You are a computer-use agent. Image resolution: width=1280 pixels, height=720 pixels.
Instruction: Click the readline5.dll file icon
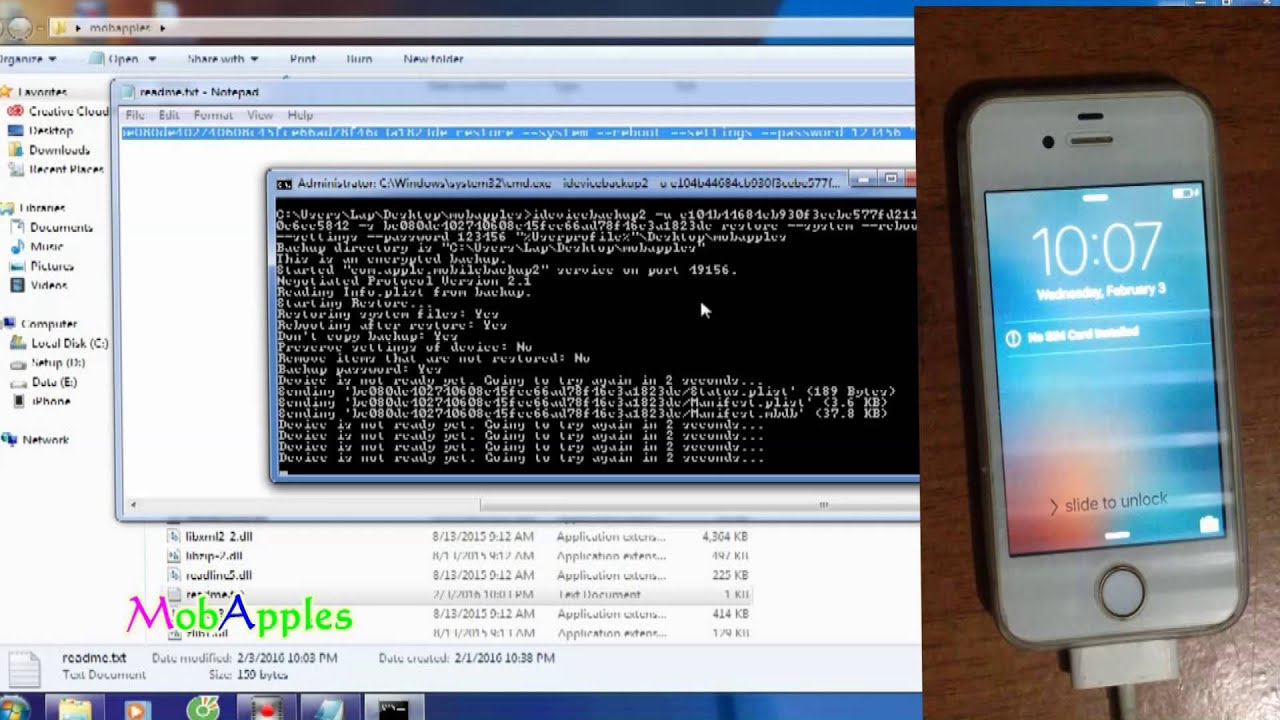tap(173, 575)
